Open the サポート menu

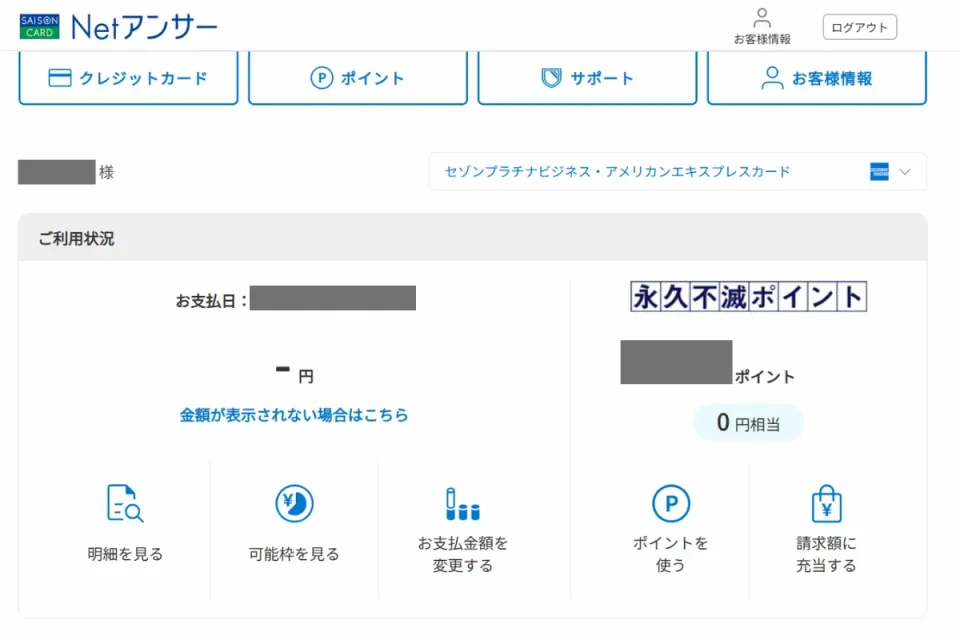point(587,78)
